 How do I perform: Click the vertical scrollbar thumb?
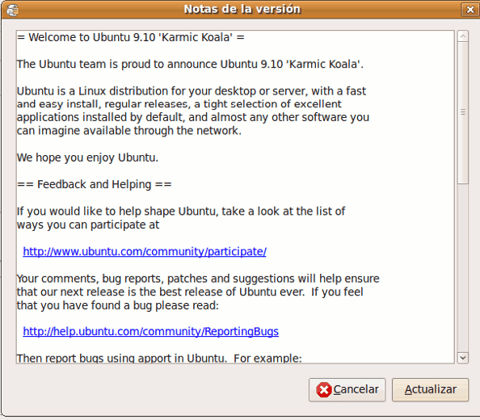point(463,112)
